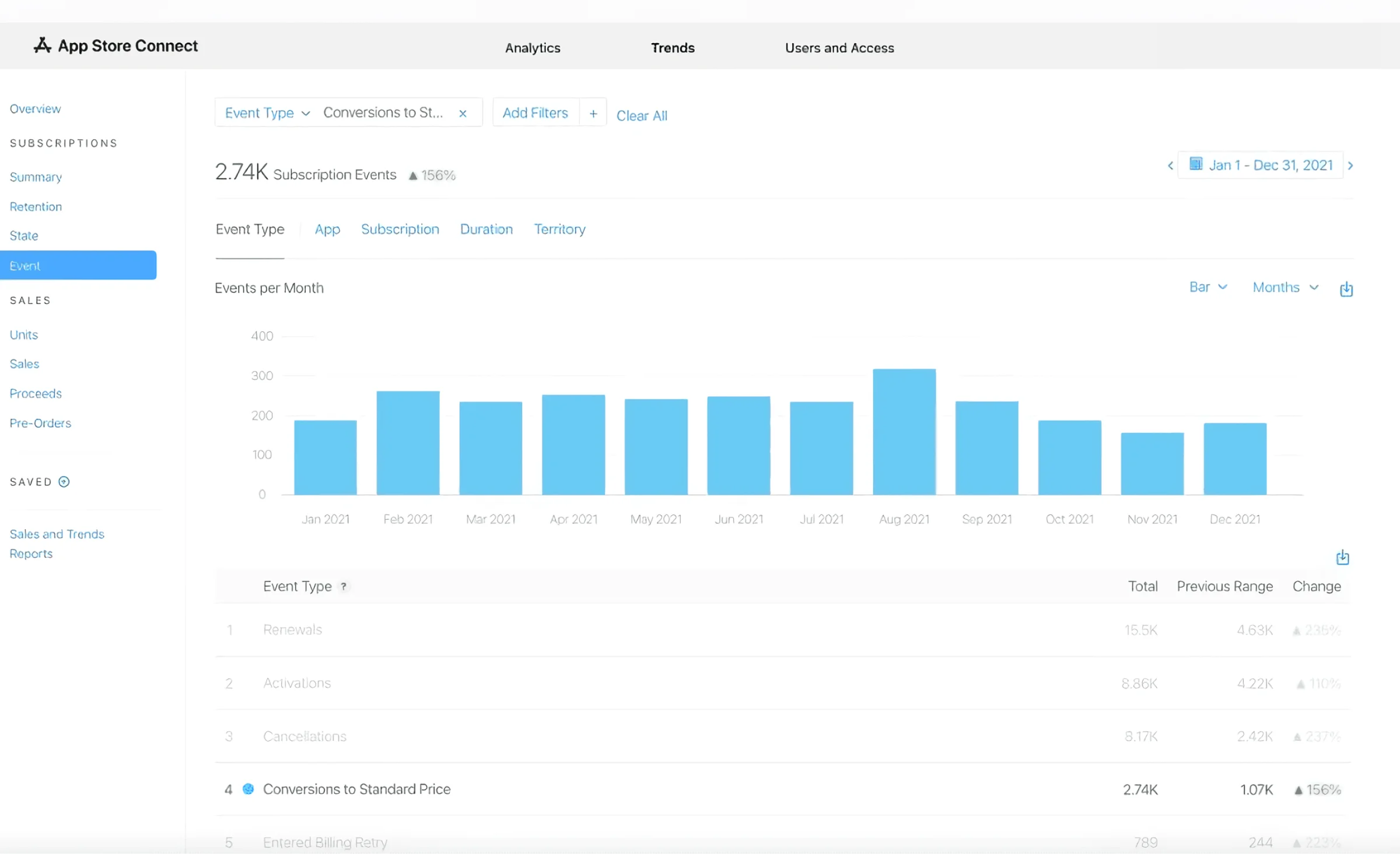Screen dimensions: 1400x854
Task: Click the question mark beside Event Type column
Action: click(344, 587)
